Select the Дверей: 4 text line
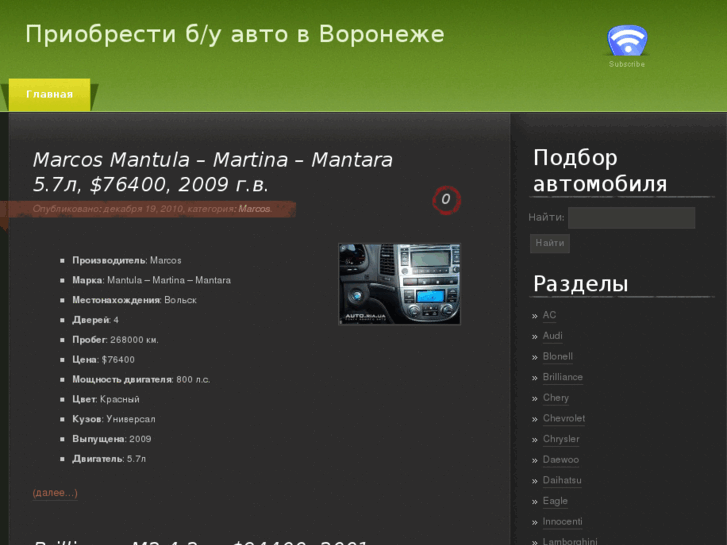This screenshot has width=727, height=545. tap(95, 320)
